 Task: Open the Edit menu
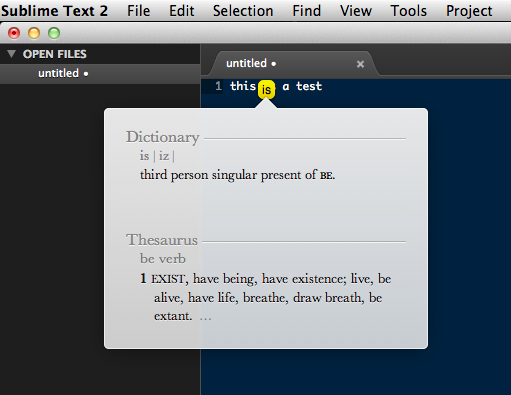[181, 11]
